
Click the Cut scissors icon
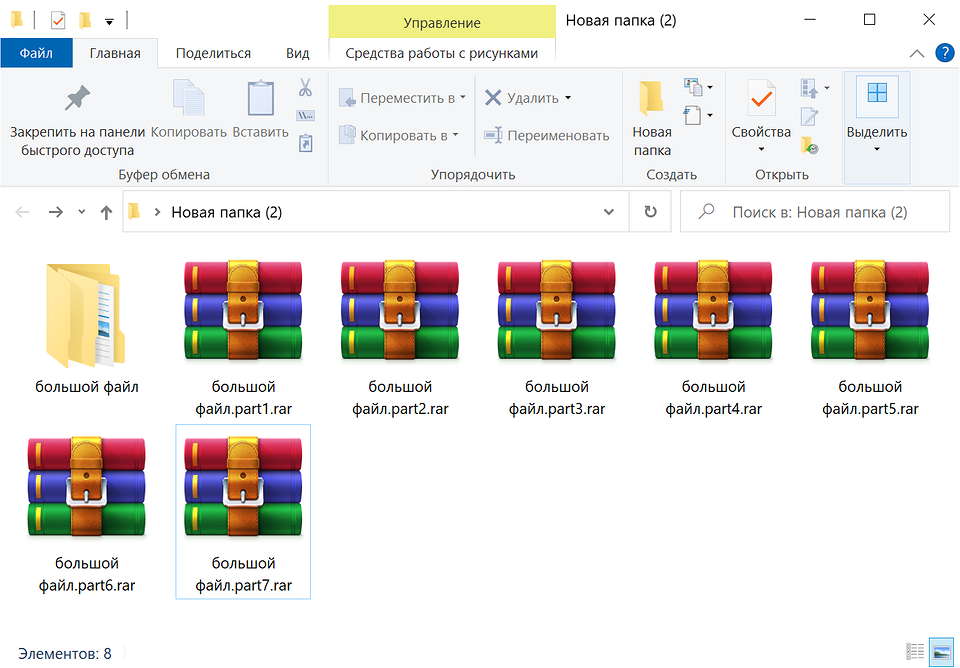[x=305, y=88]
